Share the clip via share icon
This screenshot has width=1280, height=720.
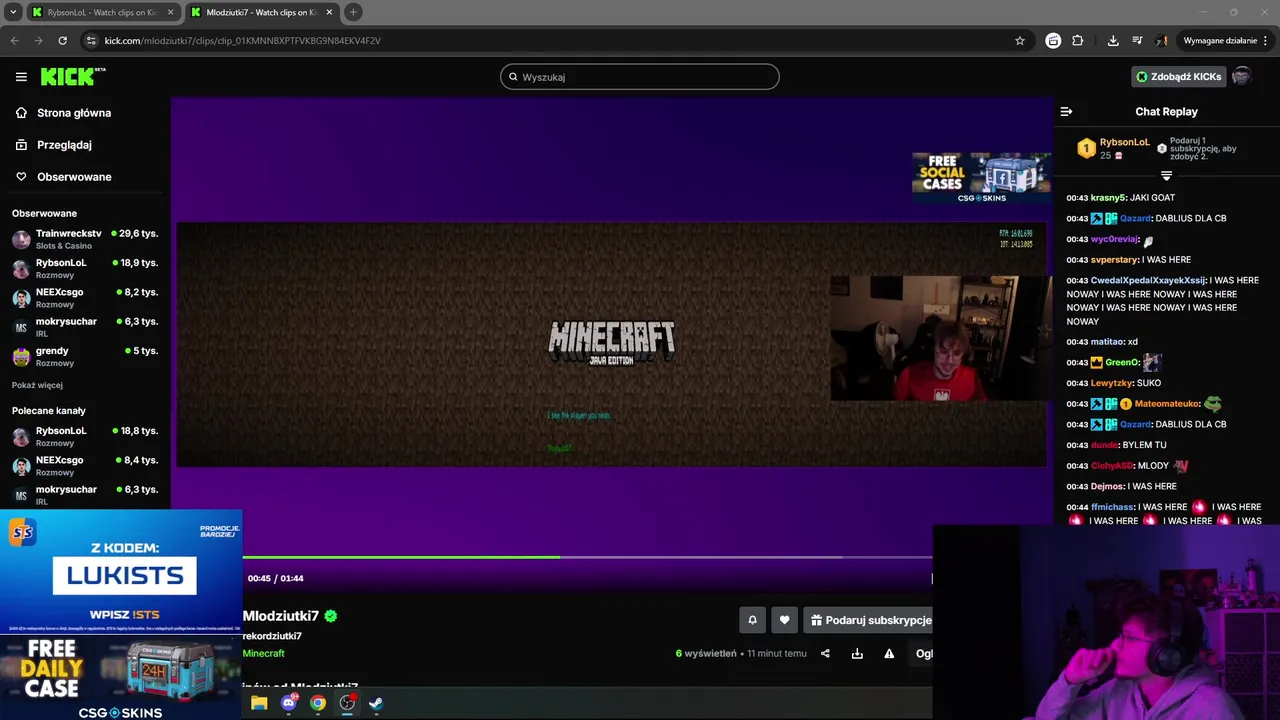(x=825, y=654)
